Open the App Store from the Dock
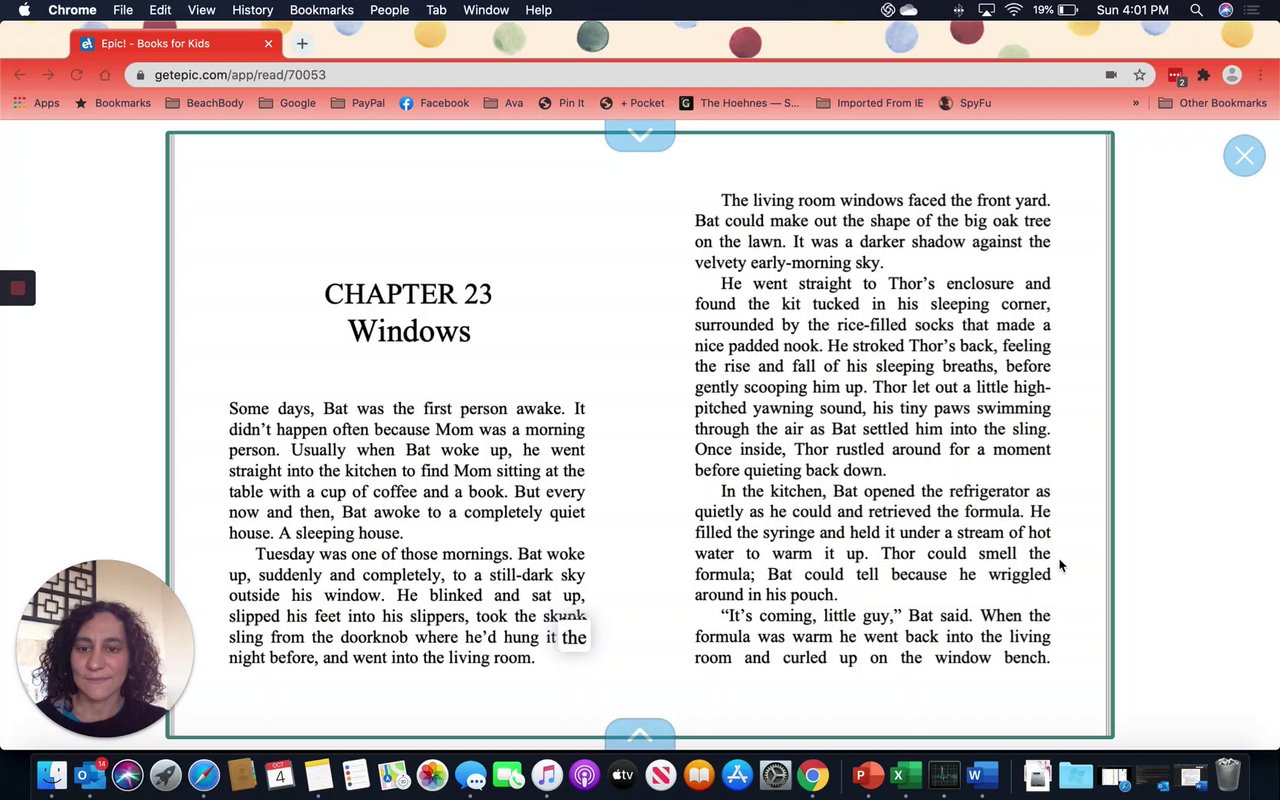1280x800 pixels. 737,775
